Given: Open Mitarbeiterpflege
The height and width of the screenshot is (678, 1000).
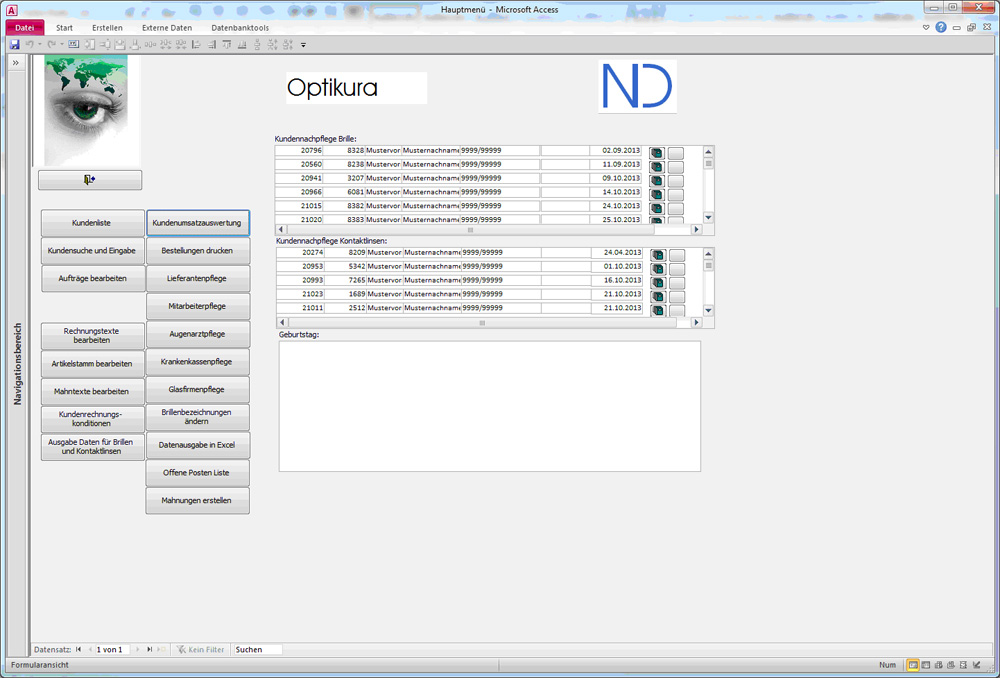Looking at the screenshot, I should pos(198,307).
